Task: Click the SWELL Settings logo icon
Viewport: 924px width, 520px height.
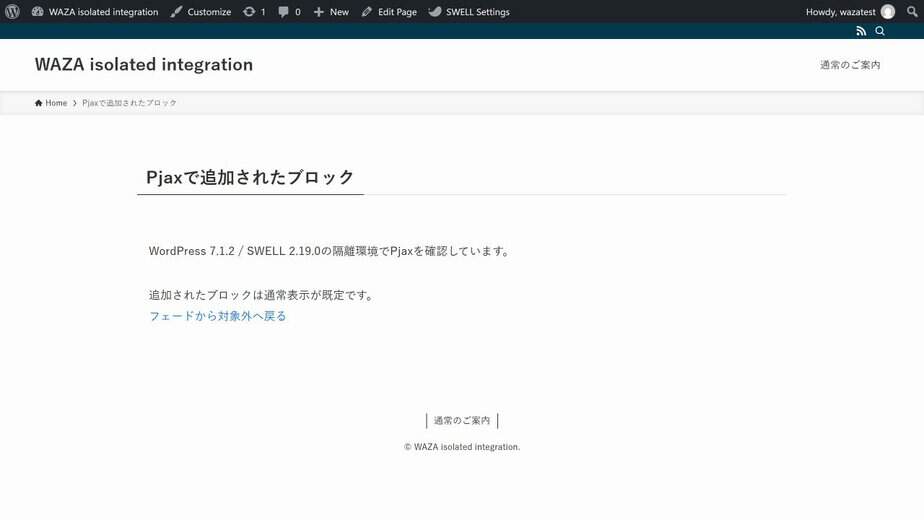Action: [435, 11]
